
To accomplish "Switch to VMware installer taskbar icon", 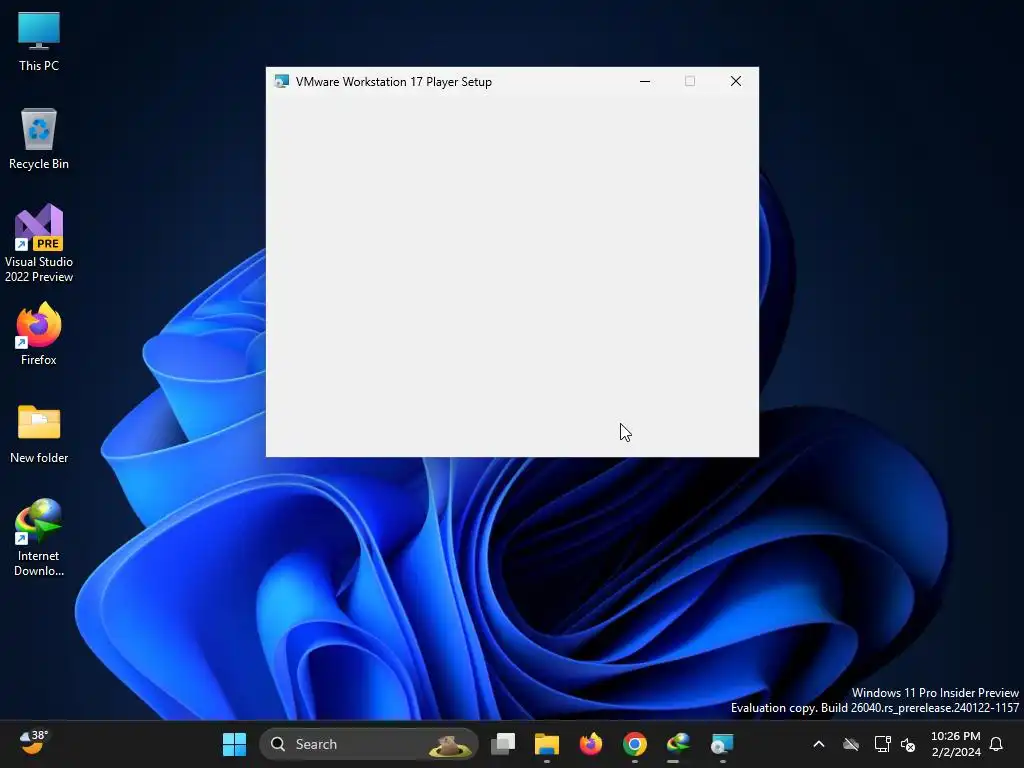I will (722, 744).
